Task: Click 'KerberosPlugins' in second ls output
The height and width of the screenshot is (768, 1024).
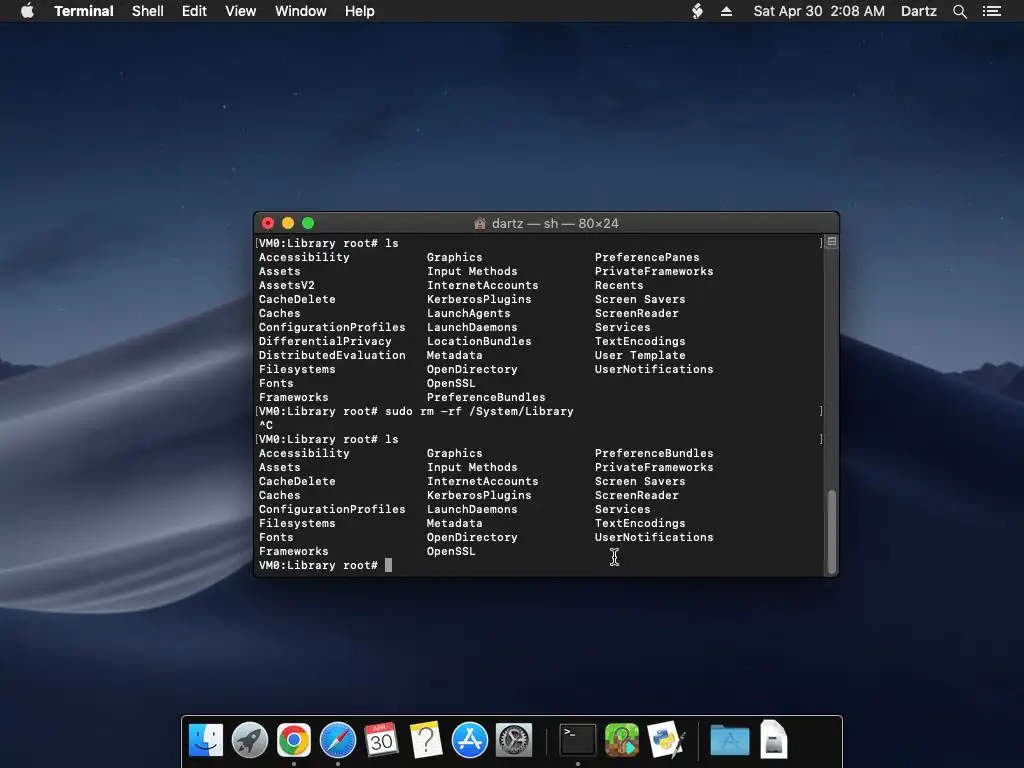Action: coord(479,495)
